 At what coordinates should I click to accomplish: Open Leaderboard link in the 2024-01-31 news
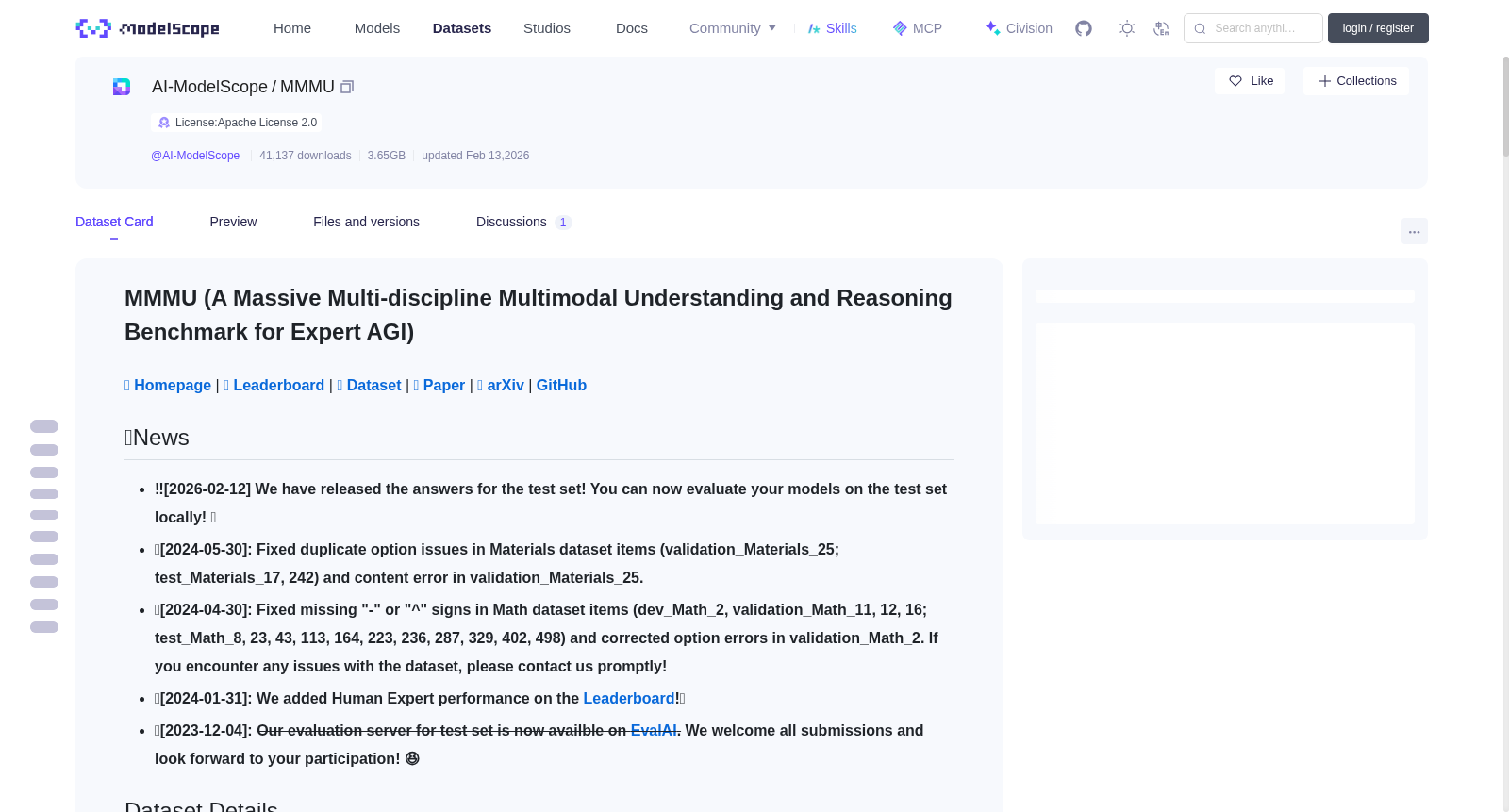pyautogui.click(x=629, y=698)
